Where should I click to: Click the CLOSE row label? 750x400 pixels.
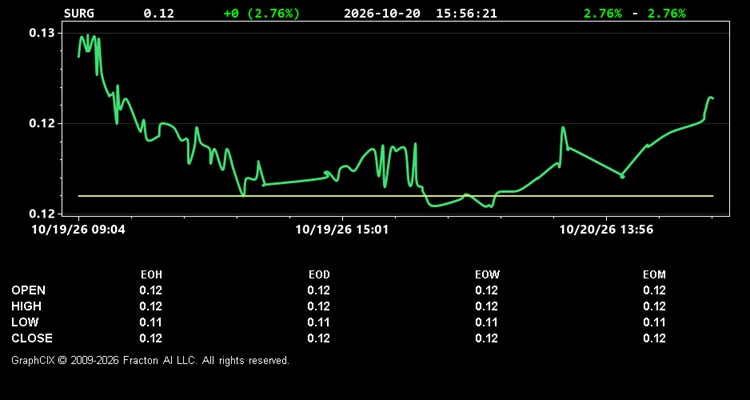[32, 338]
